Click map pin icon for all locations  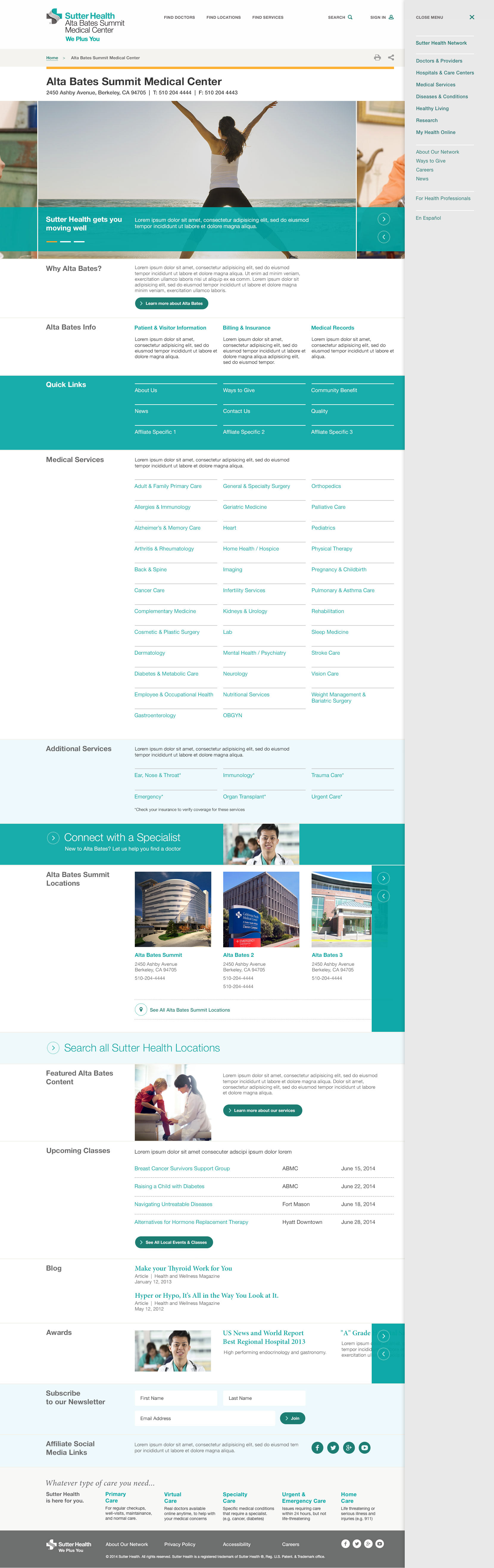point(140,1009)
